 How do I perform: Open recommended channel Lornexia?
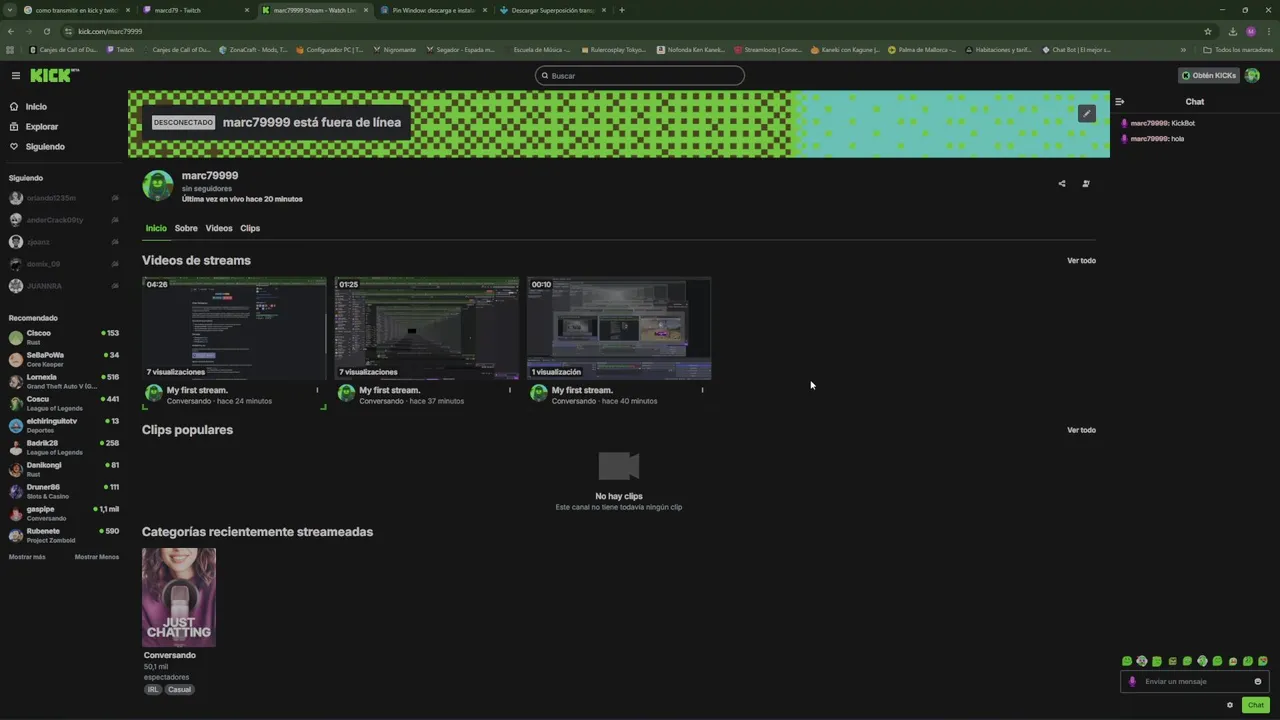[63, 381]
